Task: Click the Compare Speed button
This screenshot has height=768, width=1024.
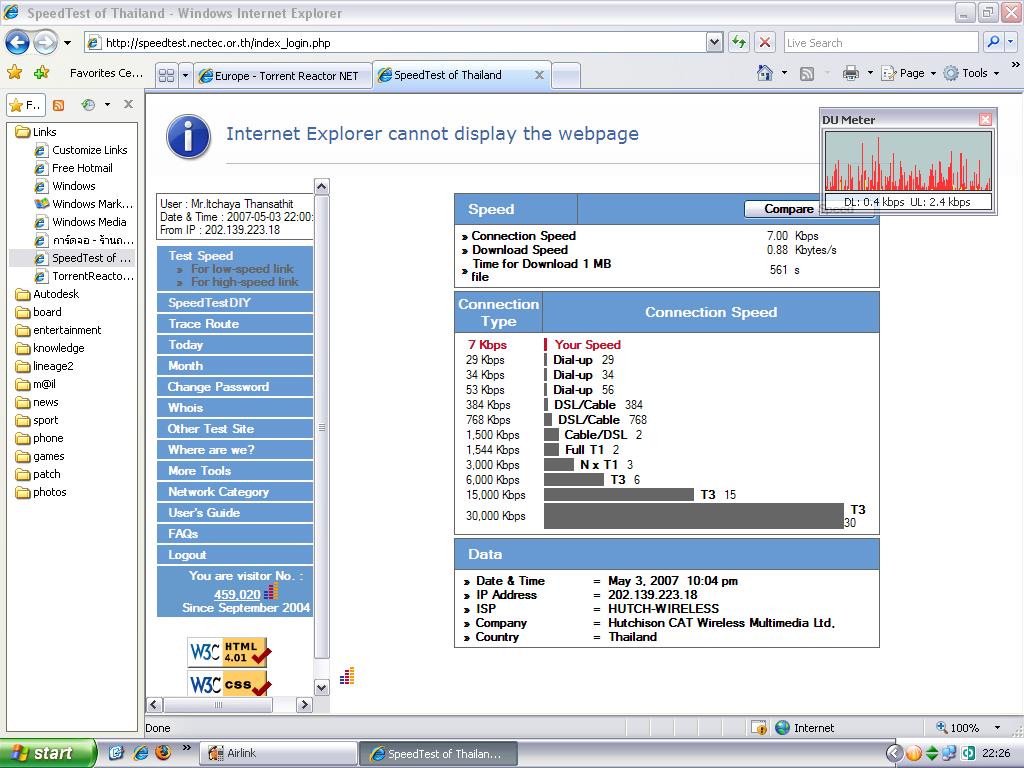Action: coord(808,209)
